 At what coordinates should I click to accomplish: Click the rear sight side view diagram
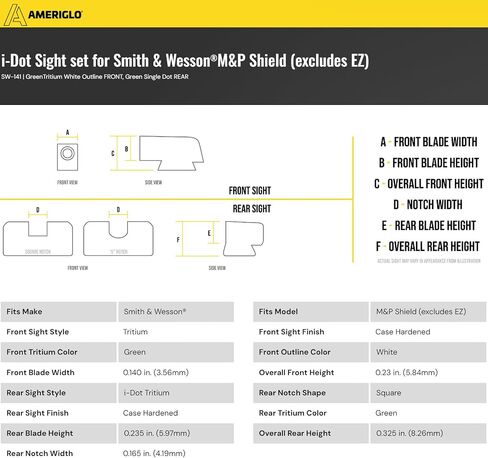(x=243, y=239)
